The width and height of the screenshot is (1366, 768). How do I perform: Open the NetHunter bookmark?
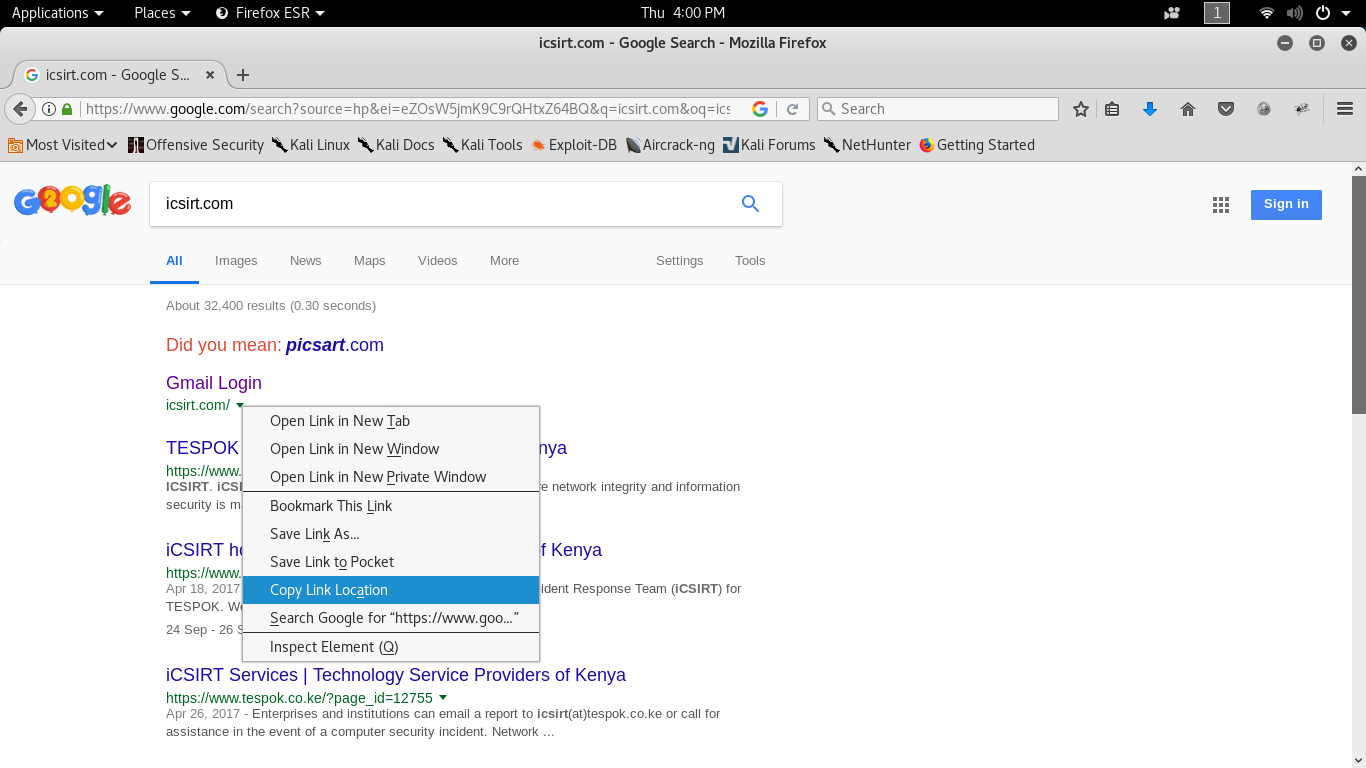[876, 144]
